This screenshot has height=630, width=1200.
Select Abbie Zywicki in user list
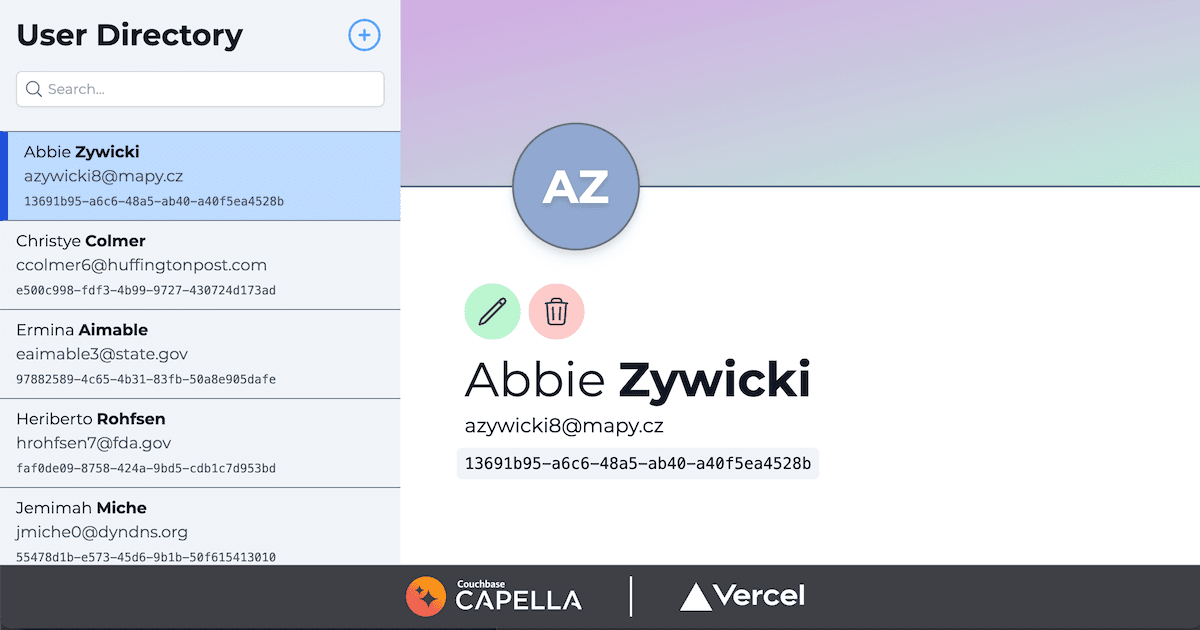(200, 176)
